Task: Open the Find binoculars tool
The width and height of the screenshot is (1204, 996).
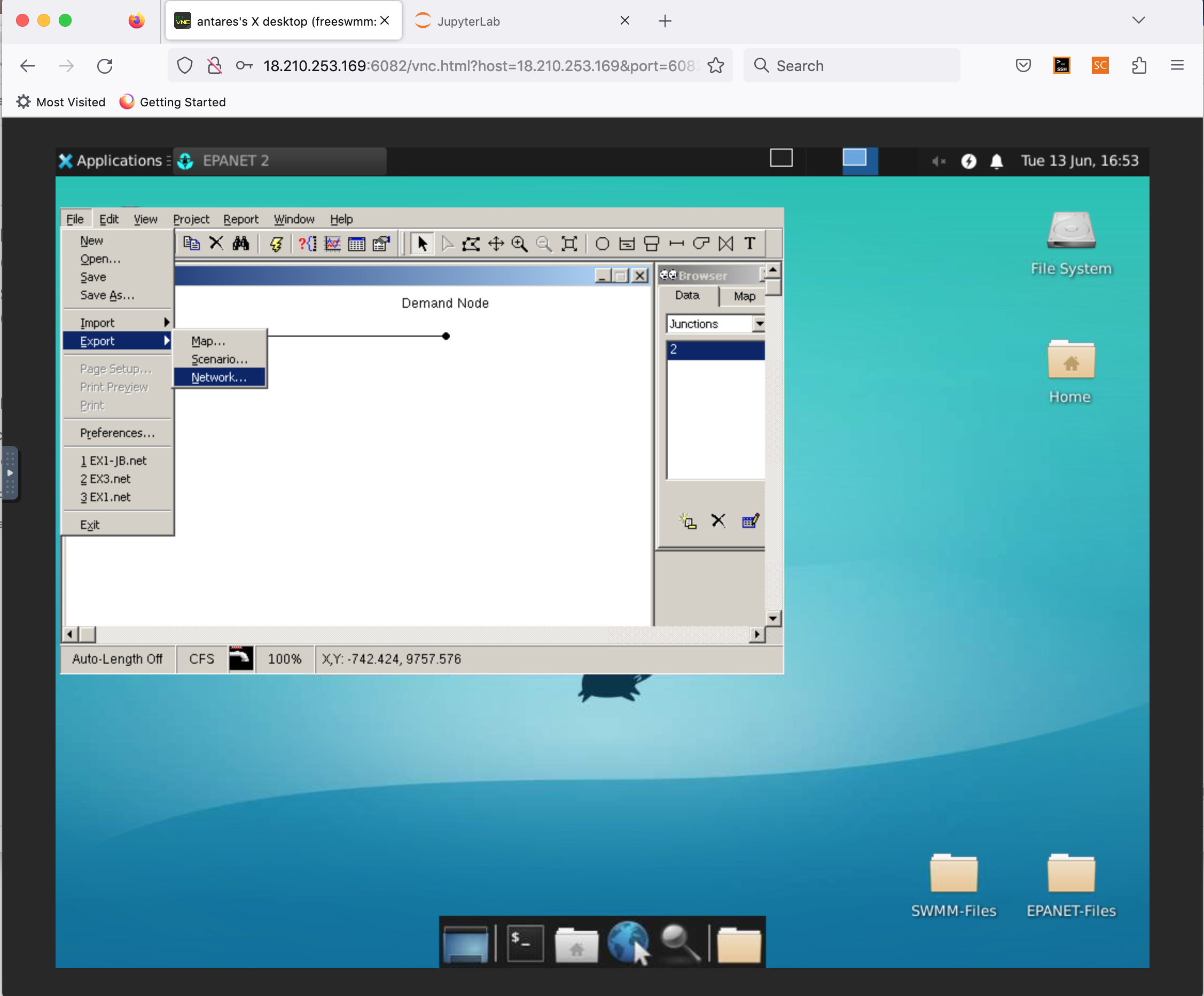Action: pyautogui.click(x=241, y=244)
